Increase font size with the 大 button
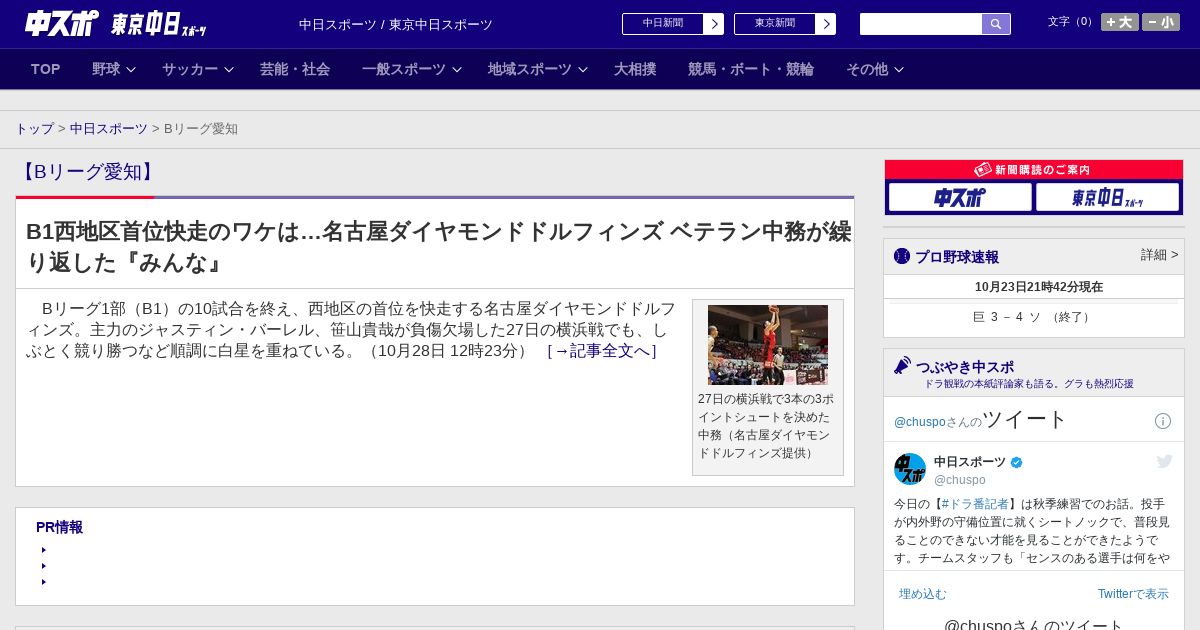 pyautogui.click(x=1120, y=22)
